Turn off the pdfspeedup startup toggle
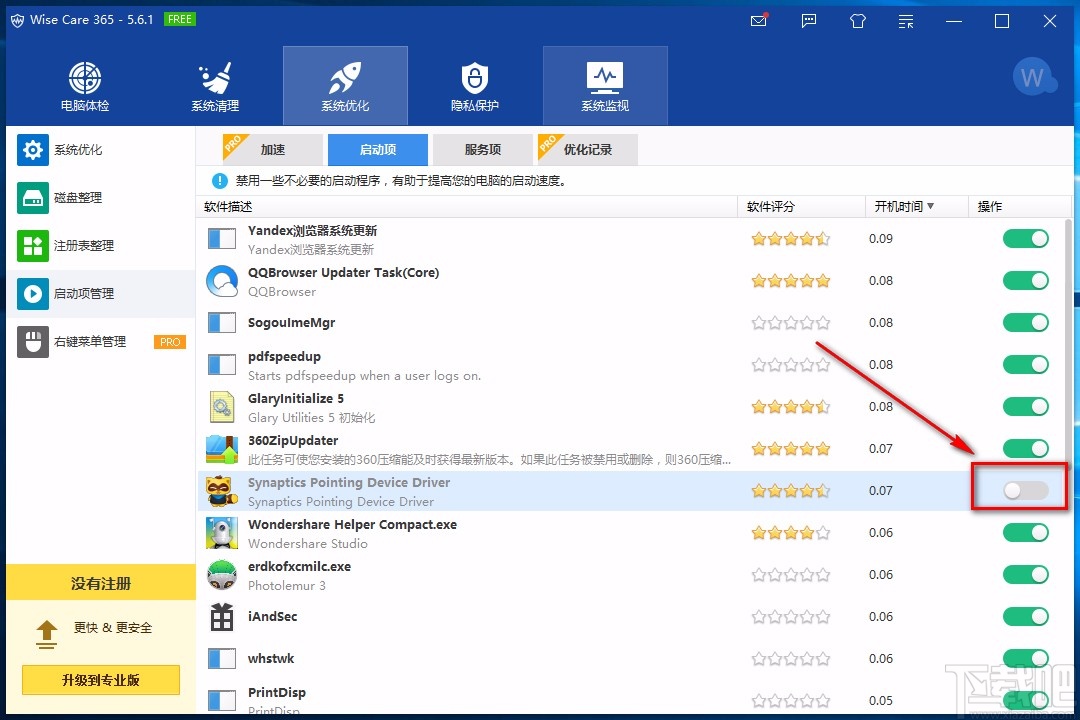This screenshot has height=720, width=1080. click(x=1026, y=365)
